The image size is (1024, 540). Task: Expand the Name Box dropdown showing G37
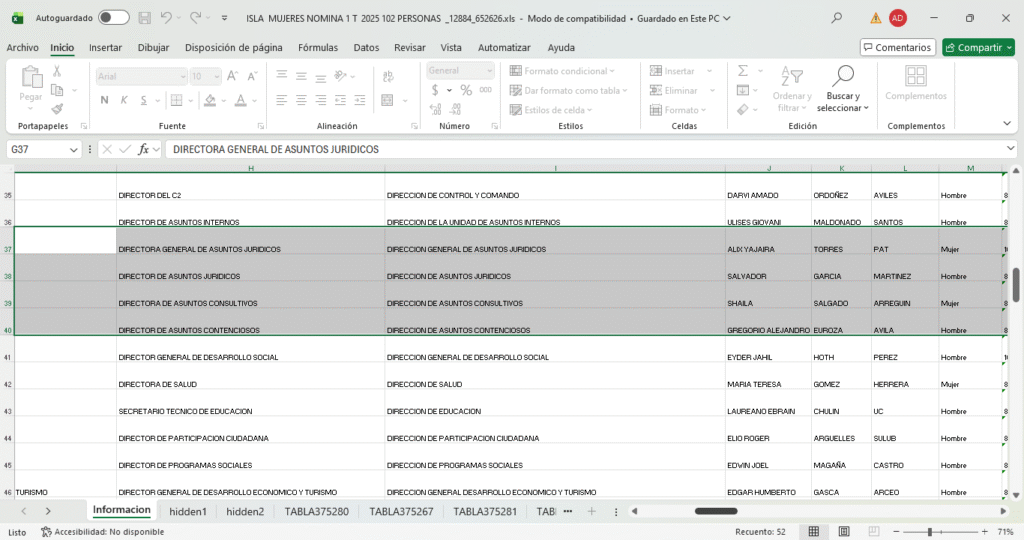[73, 149]
